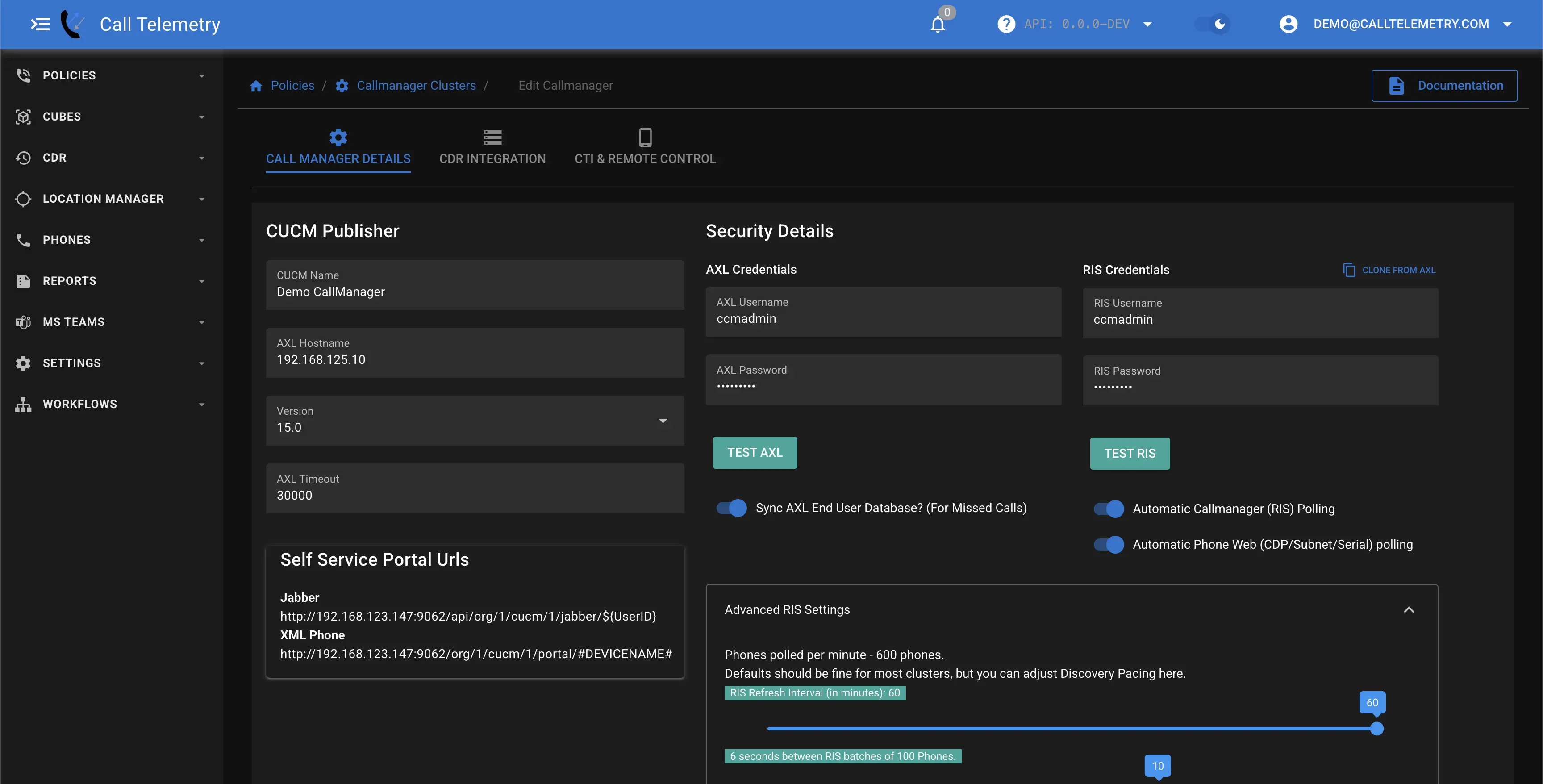Screen dimensions: 1543x784
Task: Open the user account dropdown arrow
Action: 1507,25
